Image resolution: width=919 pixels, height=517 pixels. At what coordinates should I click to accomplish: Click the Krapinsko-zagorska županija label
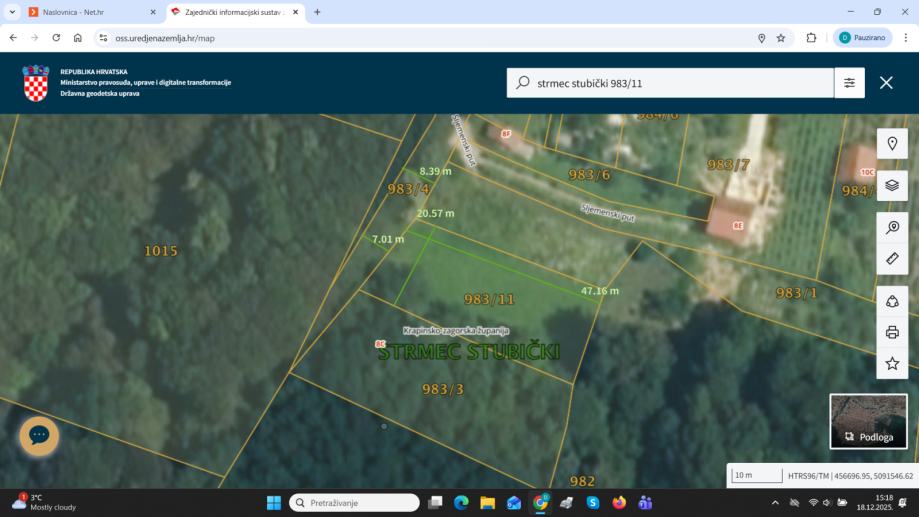coord(456,331)
